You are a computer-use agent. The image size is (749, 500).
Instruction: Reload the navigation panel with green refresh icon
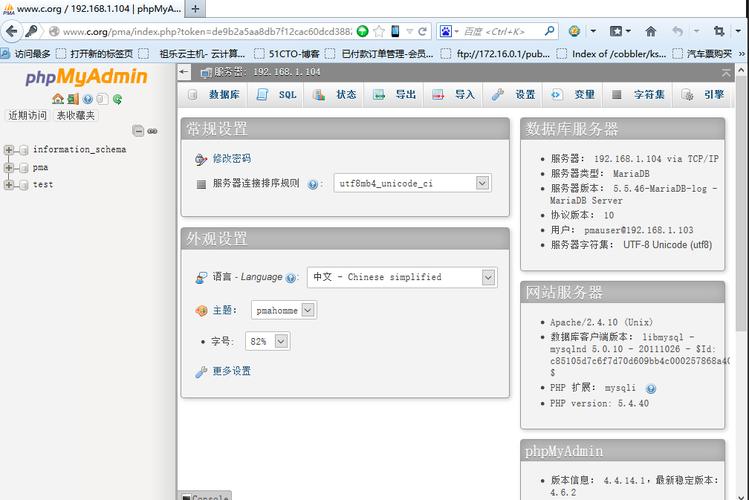click(117, 99)
